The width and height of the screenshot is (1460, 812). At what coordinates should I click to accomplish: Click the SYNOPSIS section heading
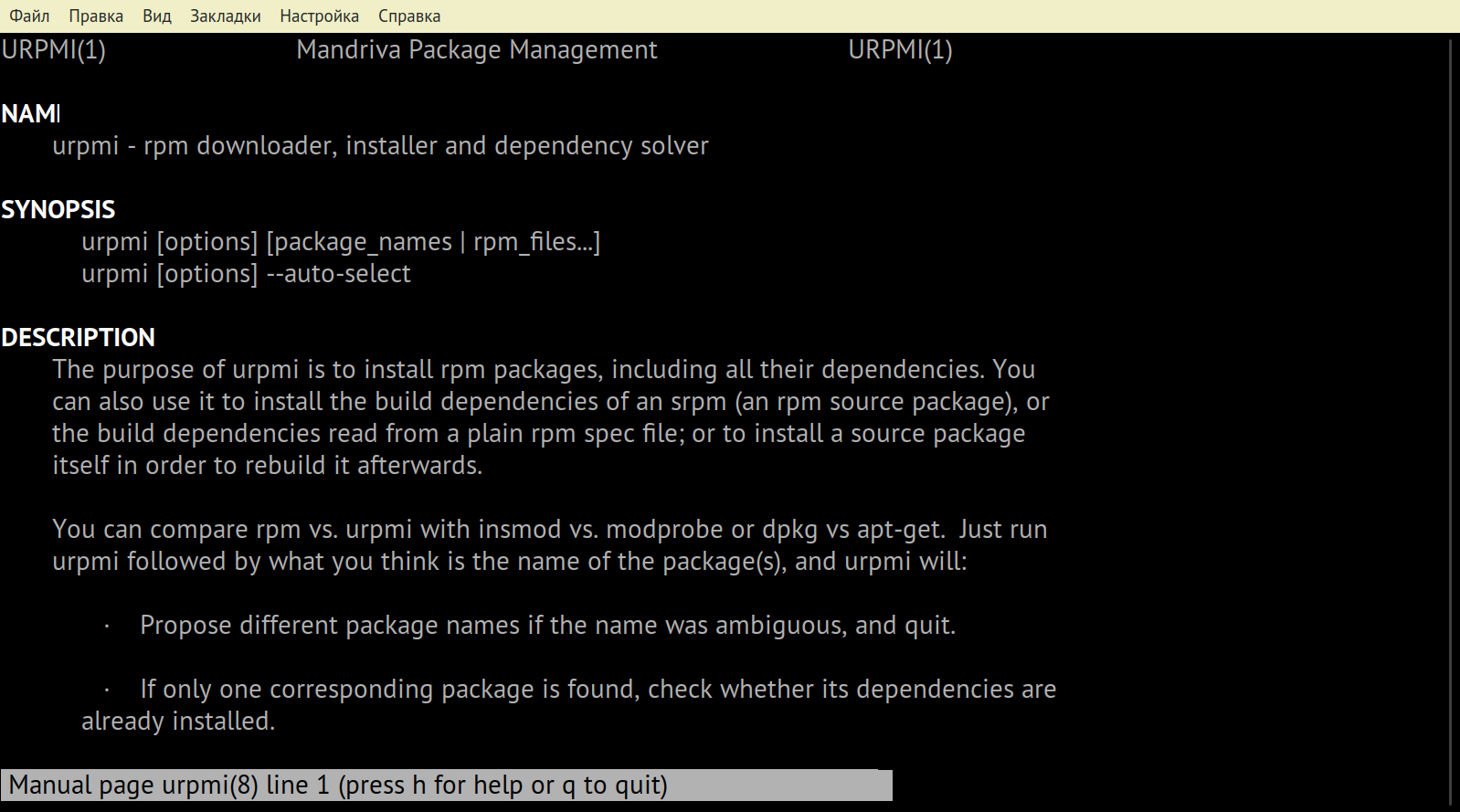tap(58, 209)
